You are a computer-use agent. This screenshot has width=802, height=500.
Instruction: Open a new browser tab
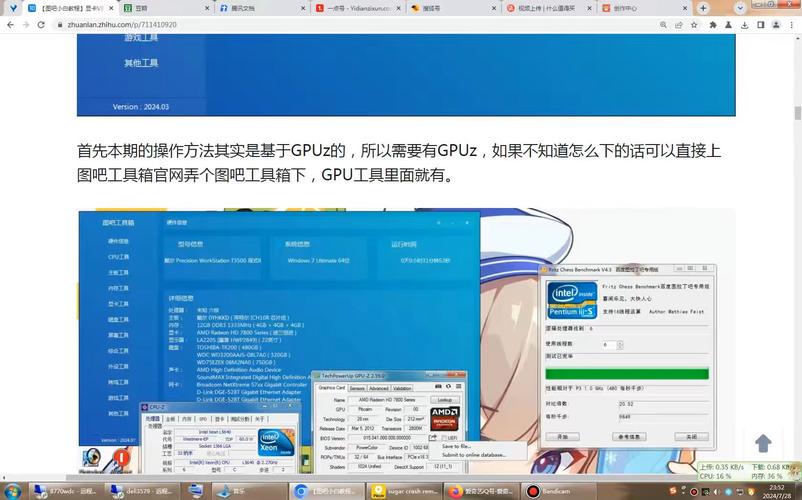pos(703,8)
